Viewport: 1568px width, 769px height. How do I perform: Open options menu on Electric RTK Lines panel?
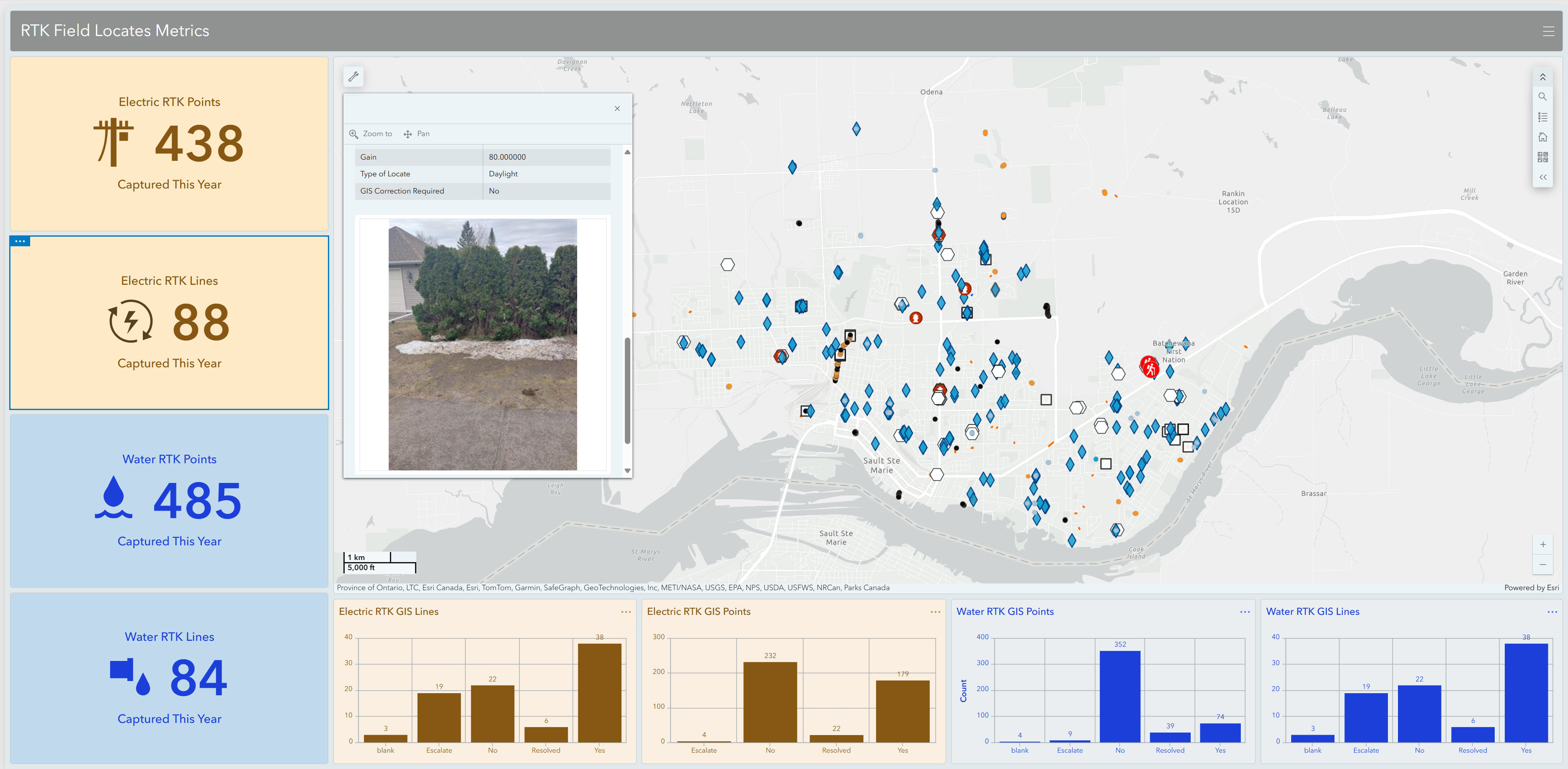point(20,240)
